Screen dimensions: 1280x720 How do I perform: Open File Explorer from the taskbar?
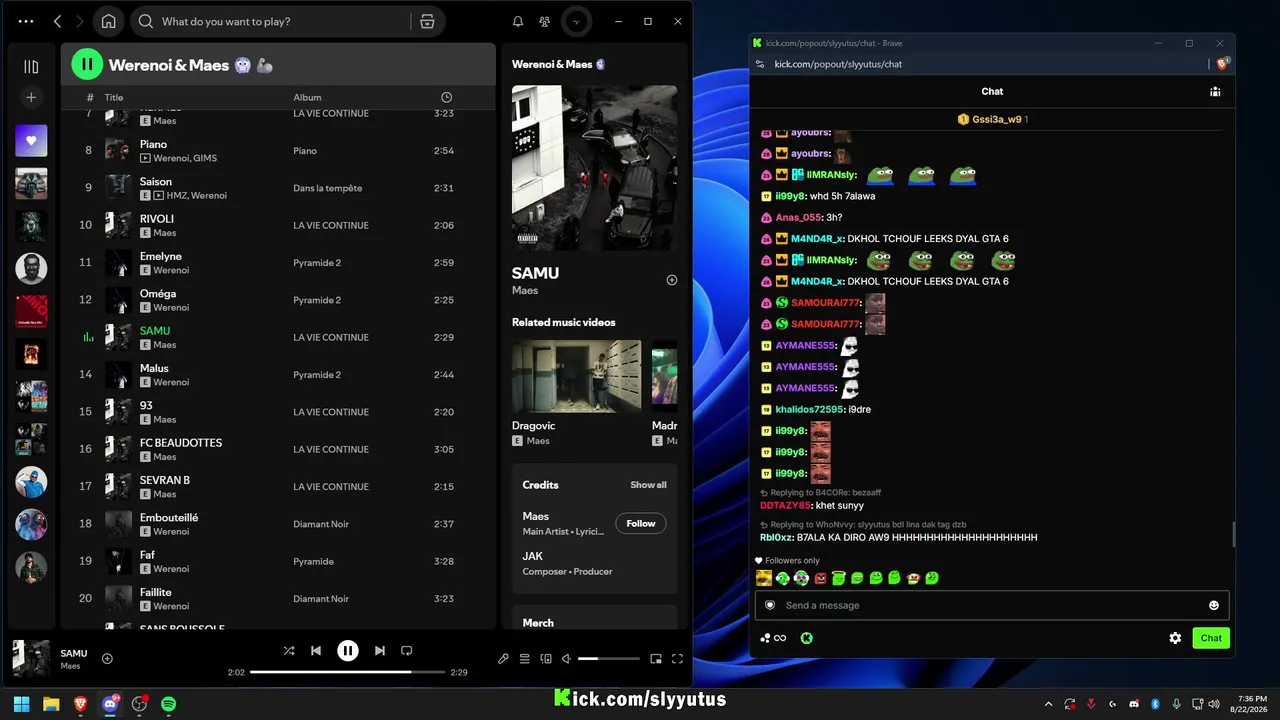(51, 704)
